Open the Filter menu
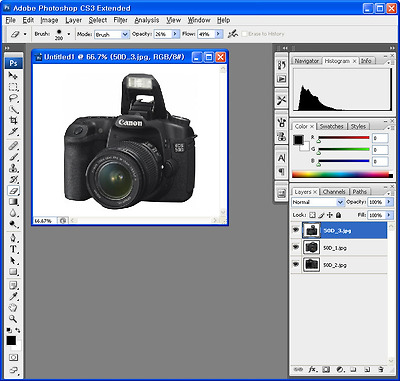This screenshot has height=381, width=400. click(121, 20)
